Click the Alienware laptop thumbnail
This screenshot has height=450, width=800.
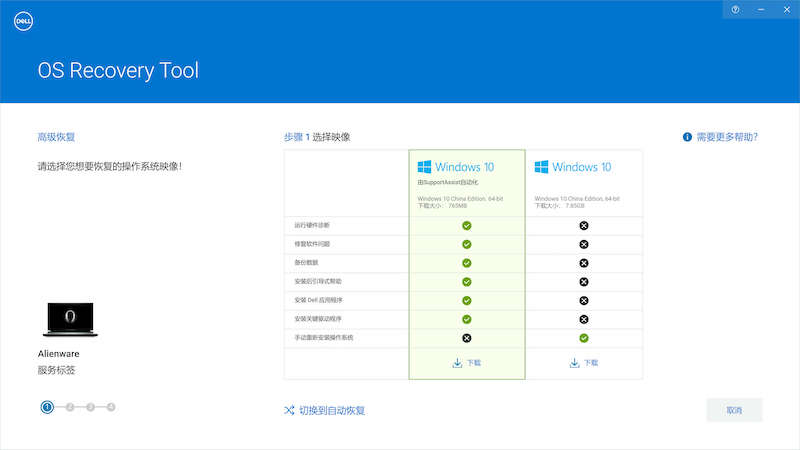pyautogui.click(x=70, y=319)
